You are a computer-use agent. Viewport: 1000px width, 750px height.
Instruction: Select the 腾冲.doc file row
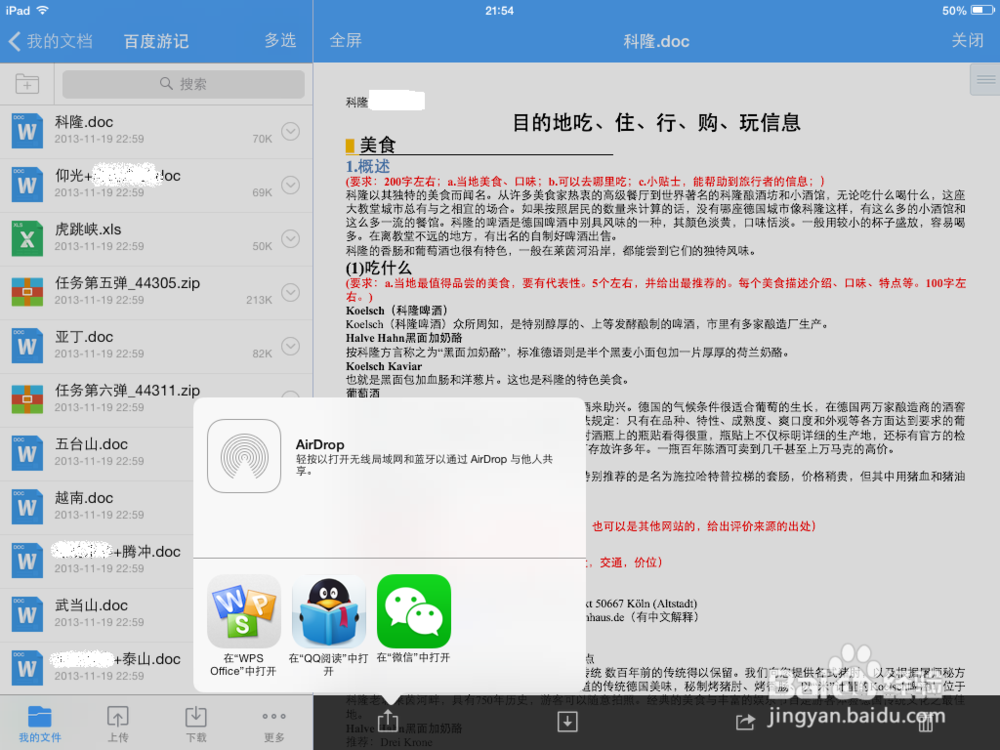pos(97,560)
